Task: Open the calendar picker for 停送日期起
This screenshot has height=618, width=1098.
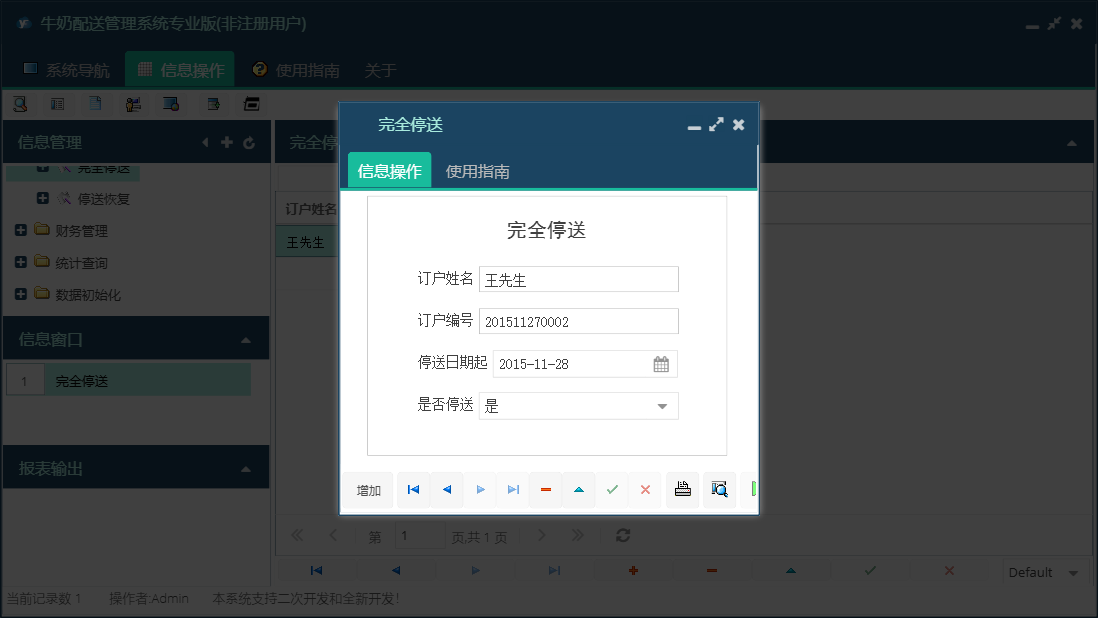Action: (661, 364)
